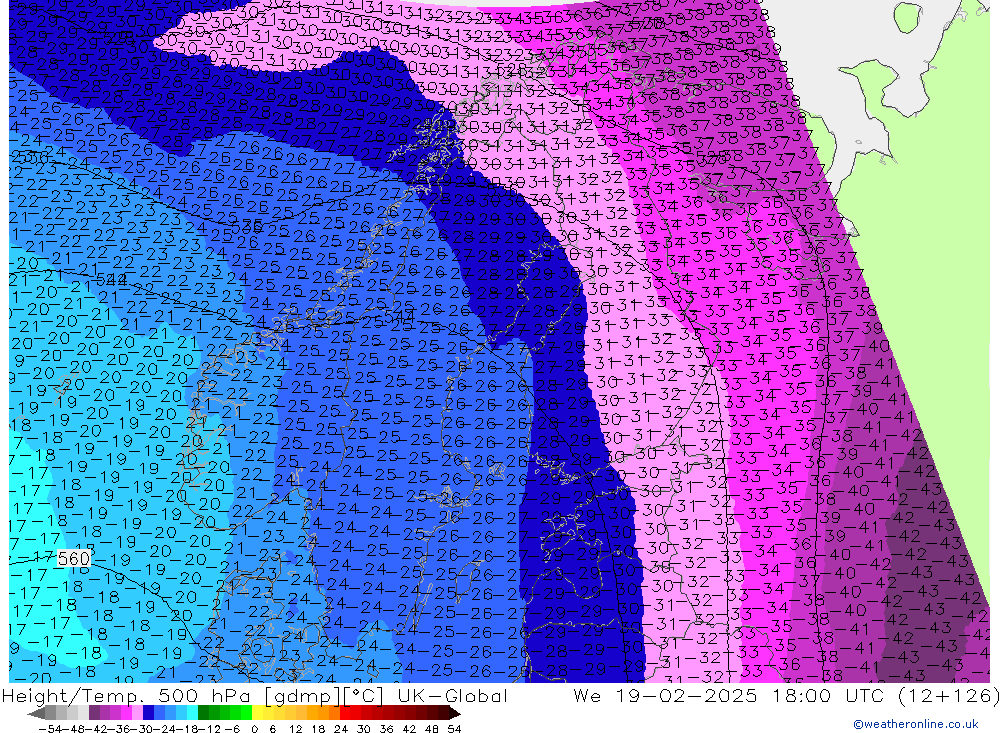Screen dimensions: 1000x733
Task: Select the bright red legend swatch near 24
Action: pos(345,713)
